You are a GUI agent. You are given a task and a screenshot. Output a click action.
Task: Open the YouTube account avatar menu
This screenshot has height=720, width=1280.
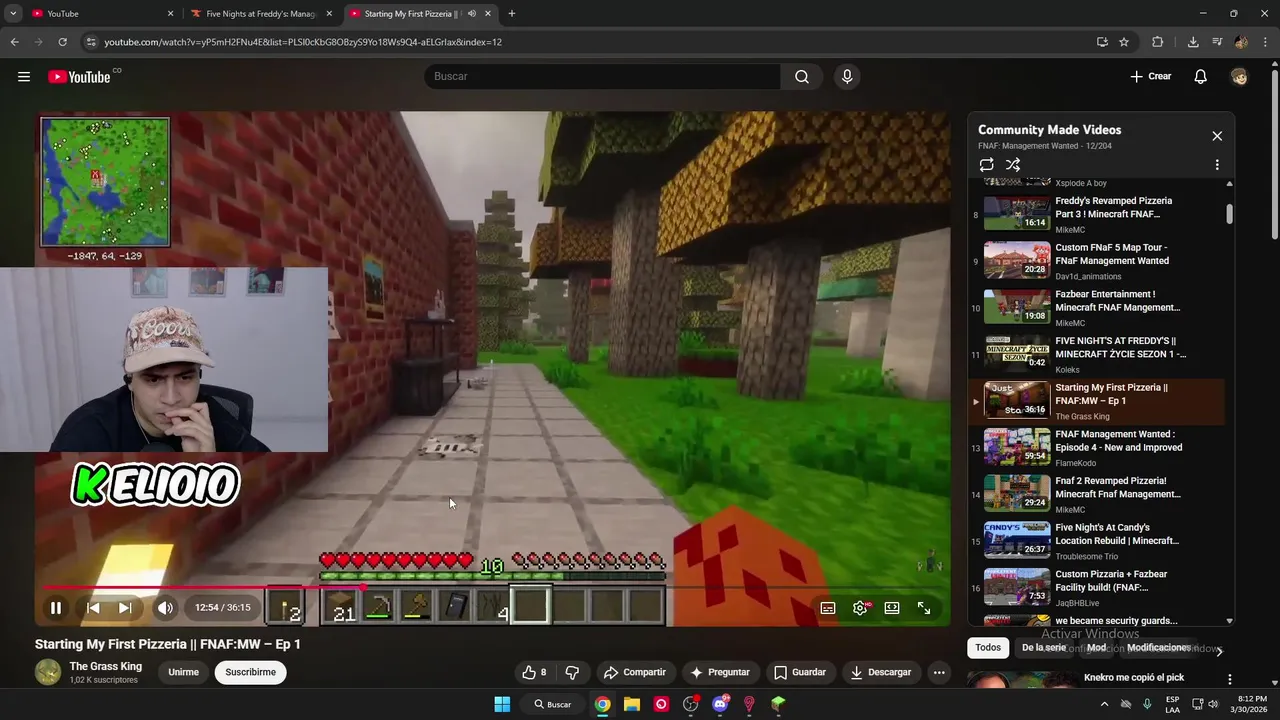tap(1239, 76)
